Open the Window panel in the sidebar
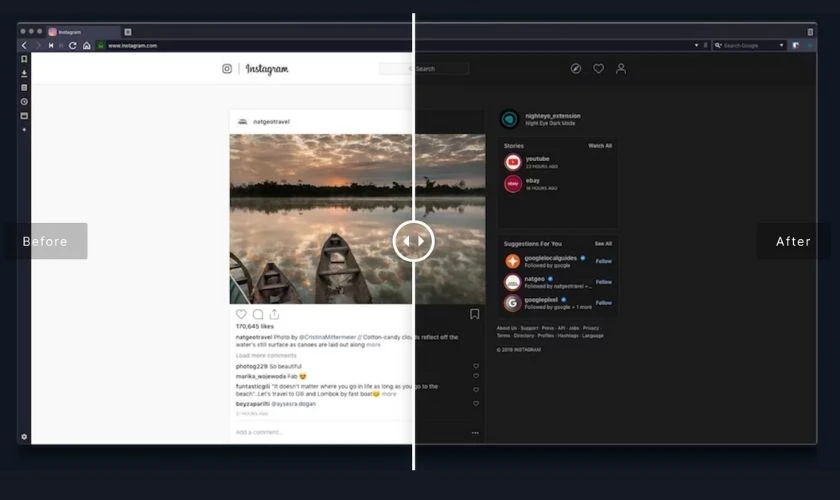The image size is (840, 500). tap(24, 116)
